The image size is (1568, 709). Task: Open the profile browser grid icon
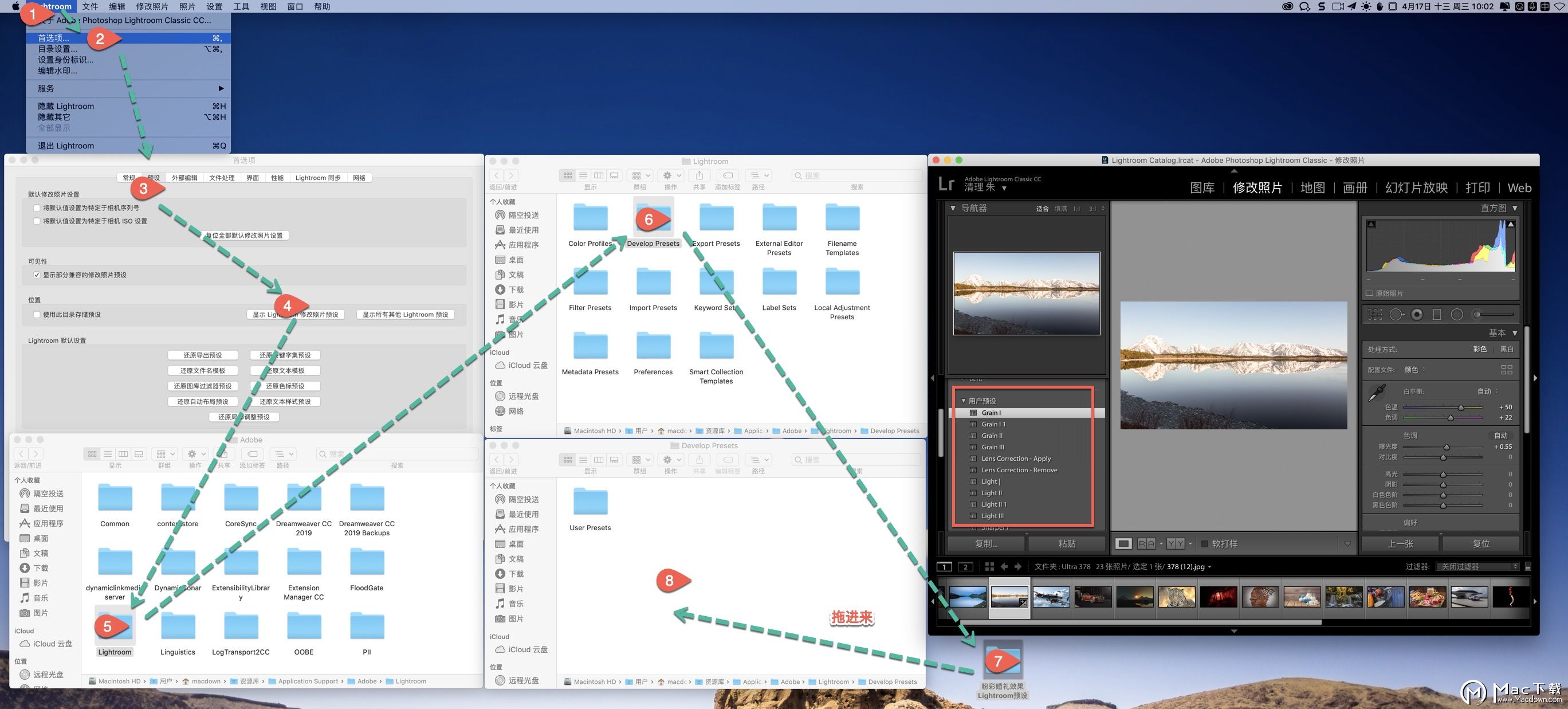click(1507, 370)
